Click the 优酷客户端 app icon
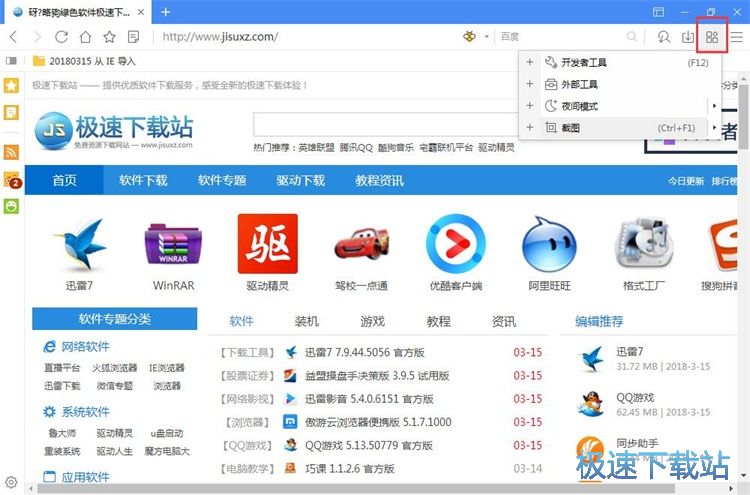The height and width of the screenshot is (495, 750). tap(455, 244)
